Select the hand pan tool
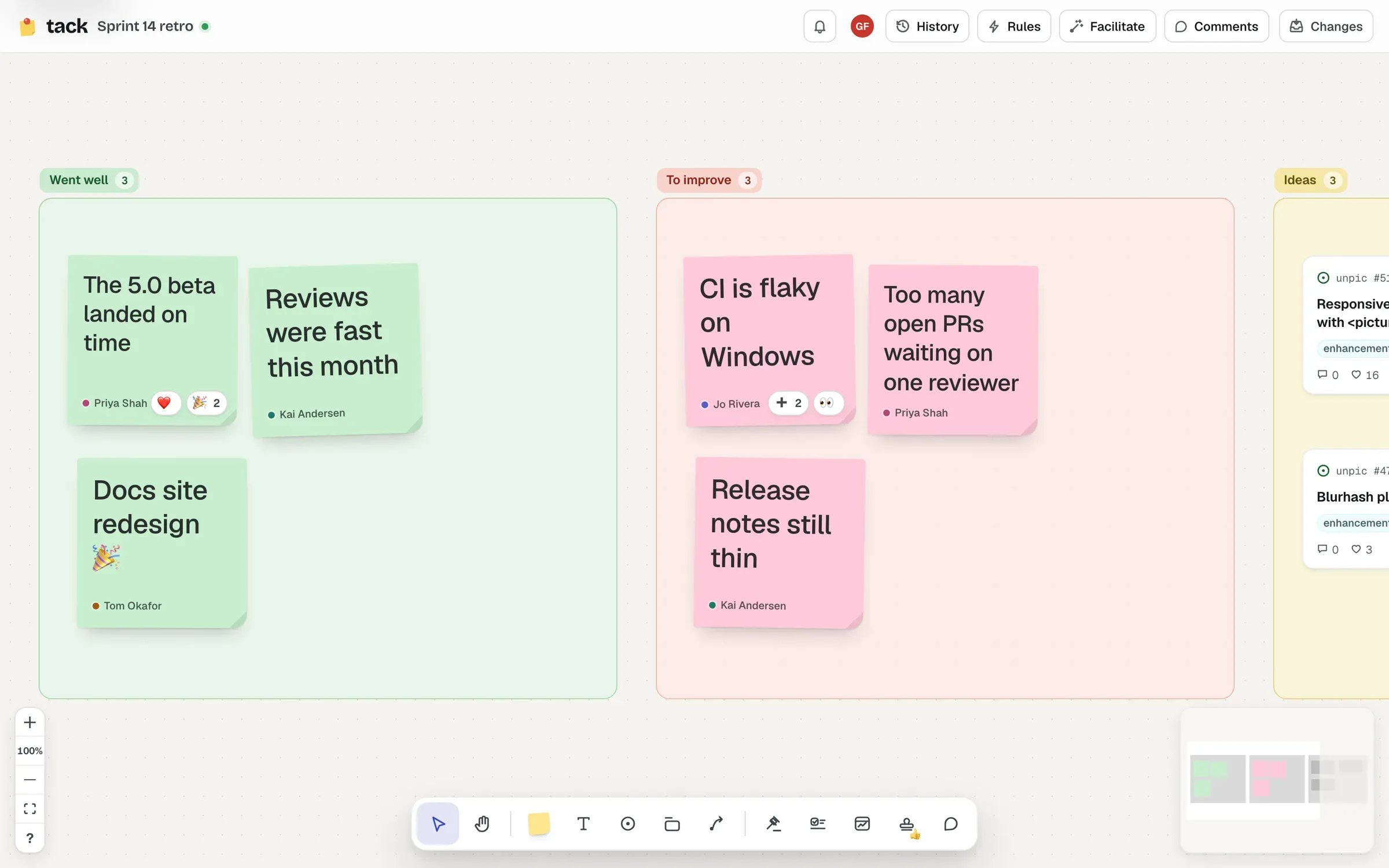1389x868 pixels. point(482,823)
